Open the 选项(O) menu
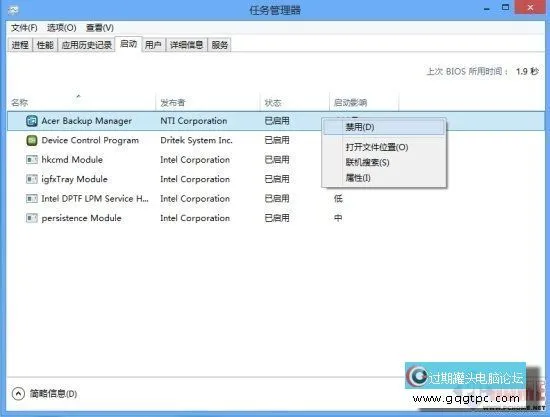This screenshot has height=417, width=550. coord(61,28)
